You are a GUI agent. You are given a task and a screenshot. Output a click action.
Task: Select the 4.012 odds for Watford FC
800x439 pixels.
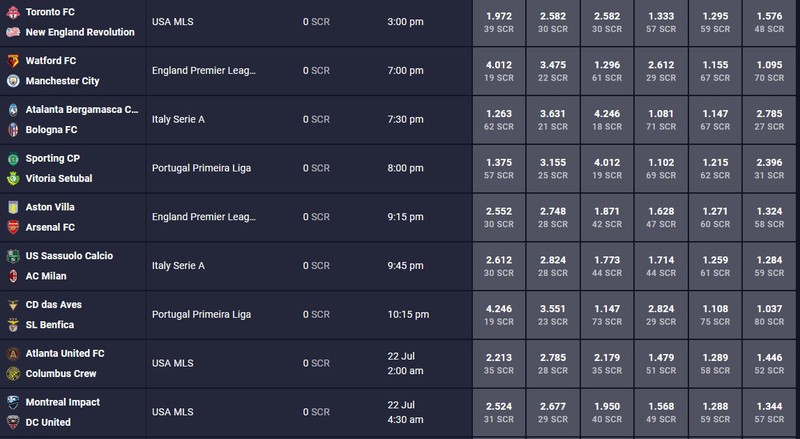499,71
